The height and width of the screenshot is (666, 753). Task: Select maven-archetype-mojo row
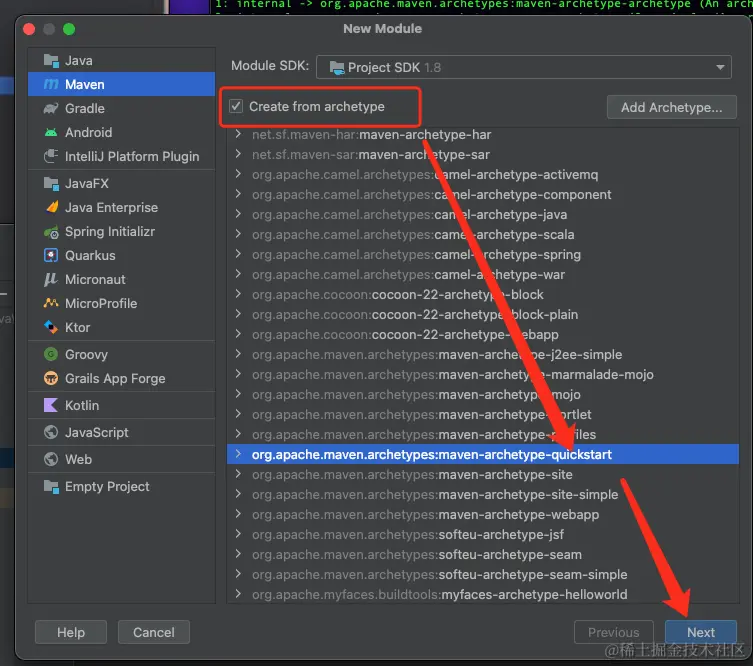coord(483,395)
